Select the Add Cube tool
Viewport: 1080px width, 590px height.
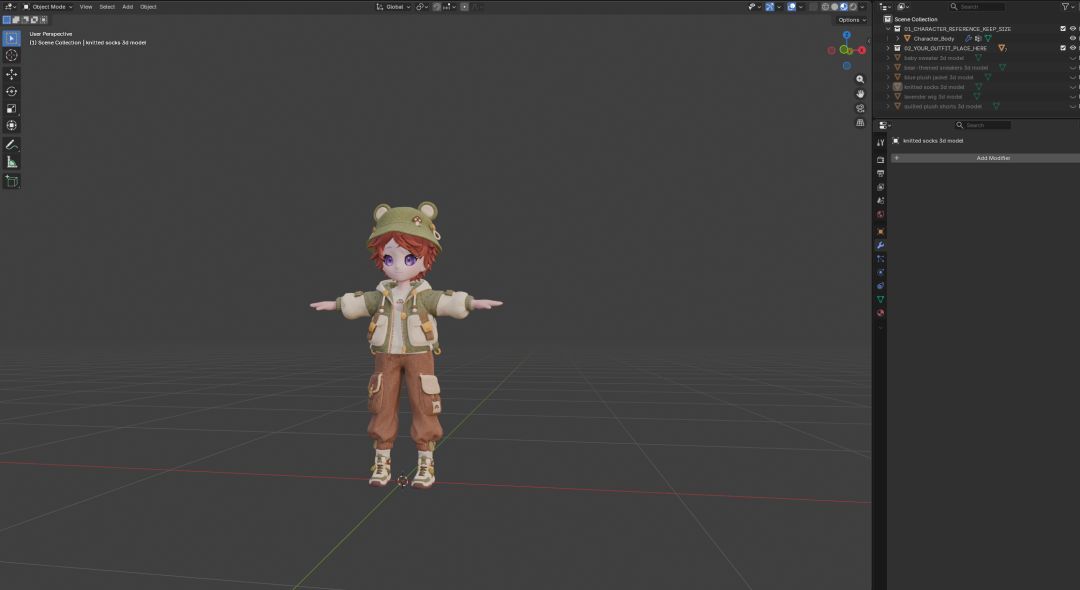click(x=12, y=181)
